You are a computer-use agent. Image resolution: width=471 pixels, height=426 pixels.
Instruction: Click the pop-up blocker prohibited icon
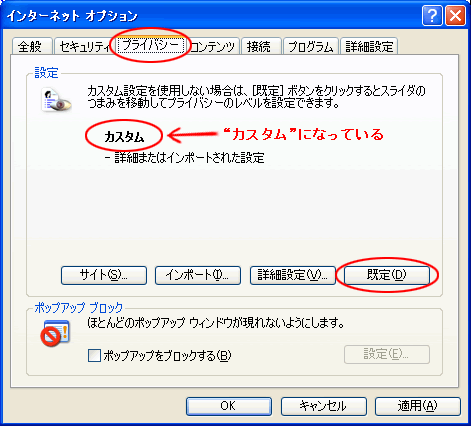(55, 333)
